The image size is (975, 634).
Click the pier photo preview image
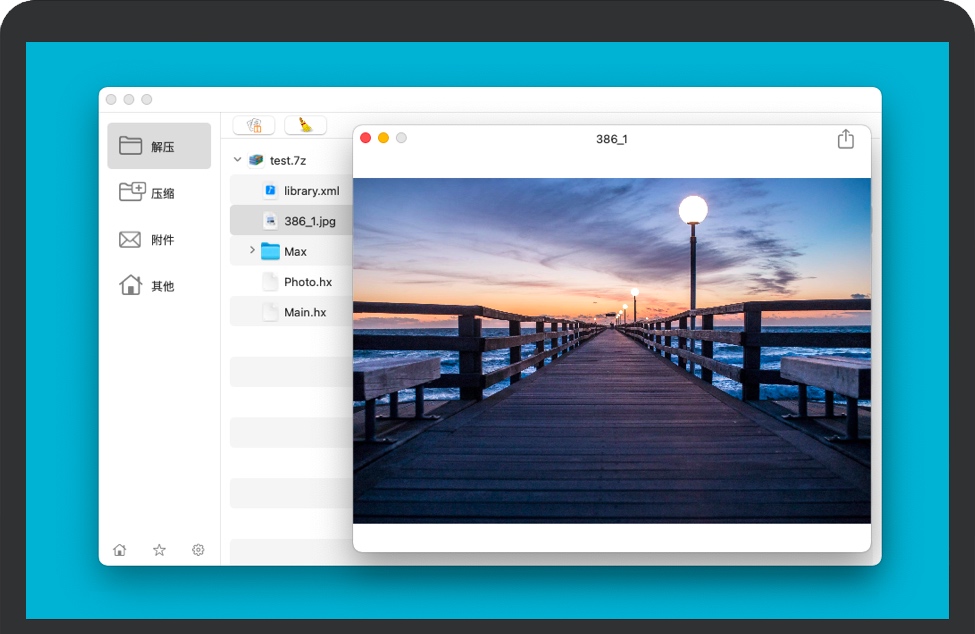(x=611, y=350)
